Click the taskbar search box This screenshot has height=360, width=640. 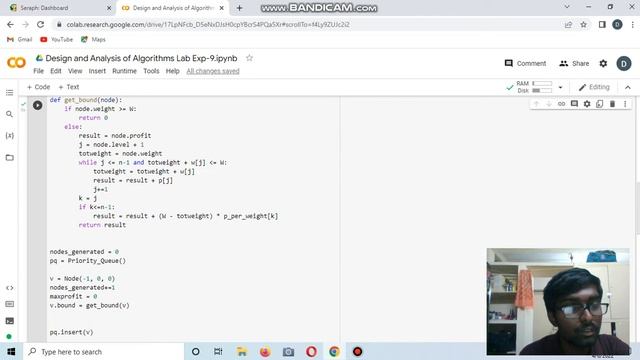tap(104, 351)
